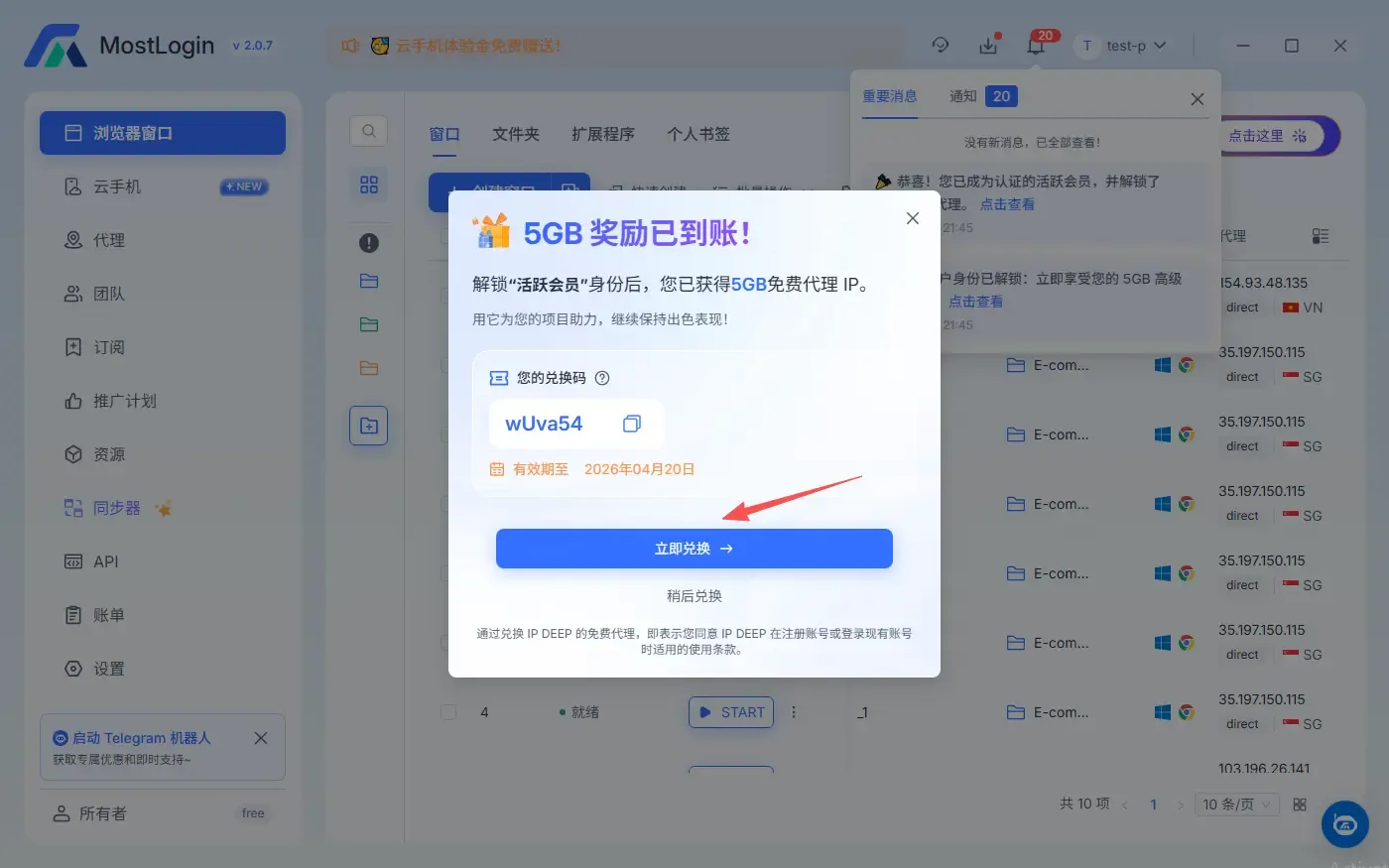
Task: Open the 订阅 subscription sidebar item
Action: 163,347
